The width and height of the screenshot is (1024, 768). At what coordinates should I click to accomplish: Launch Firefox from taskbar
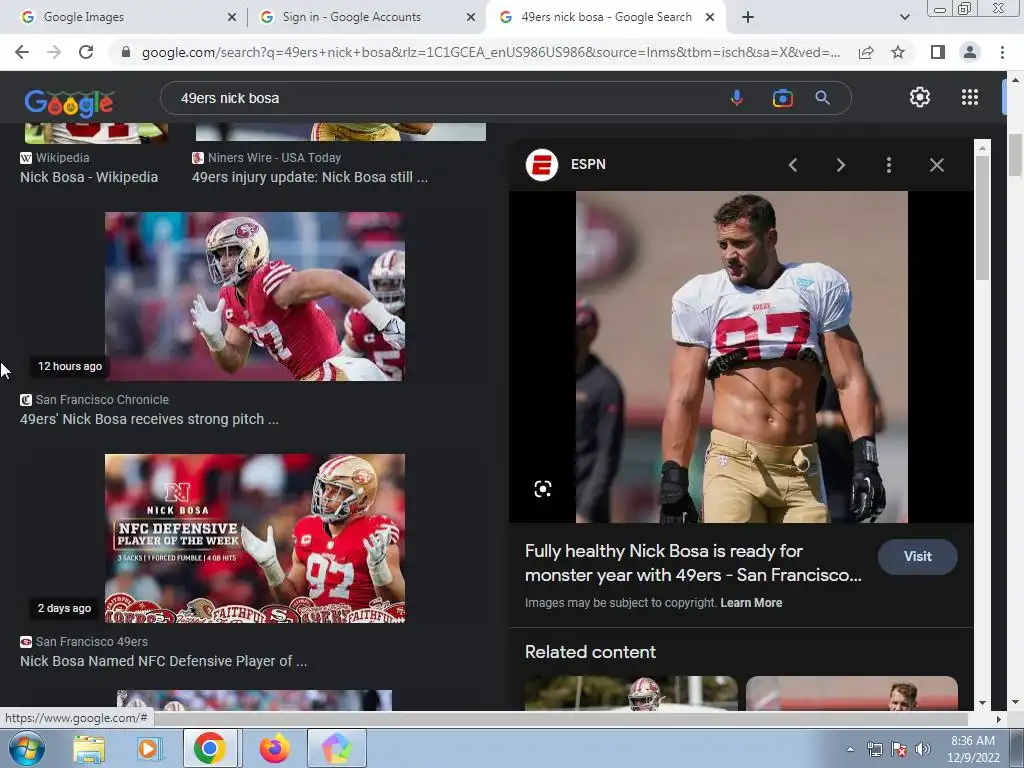click(x=274, y=748)
